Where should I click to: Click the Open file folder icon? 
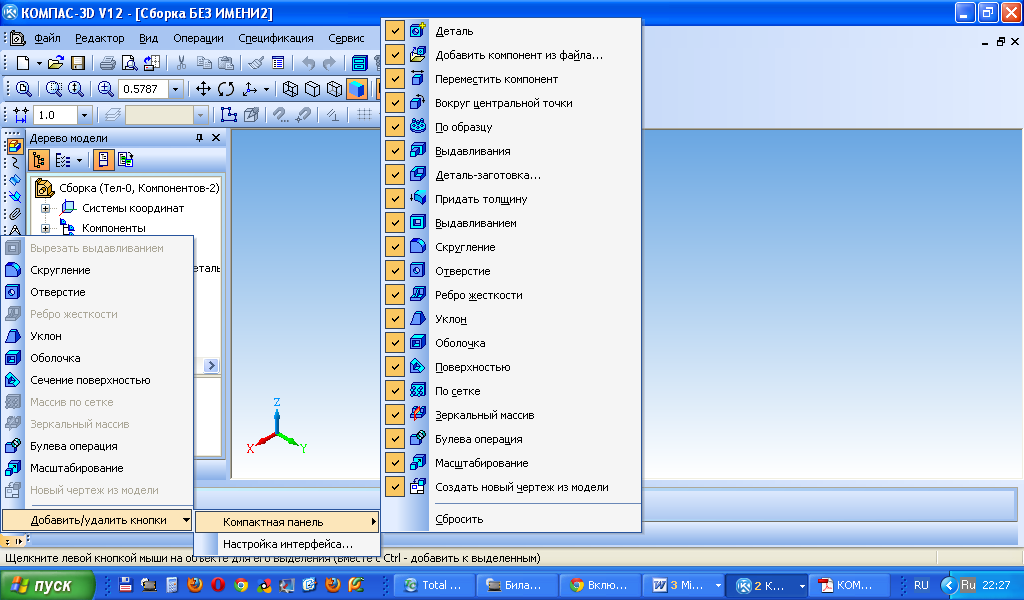tap(56, 63)
